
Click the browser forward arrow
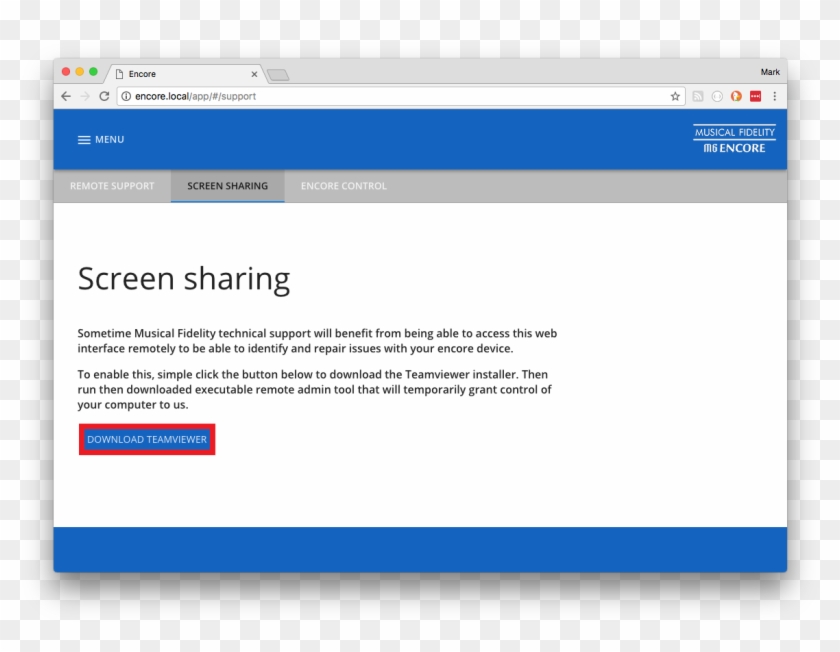[x=85, y=97]
